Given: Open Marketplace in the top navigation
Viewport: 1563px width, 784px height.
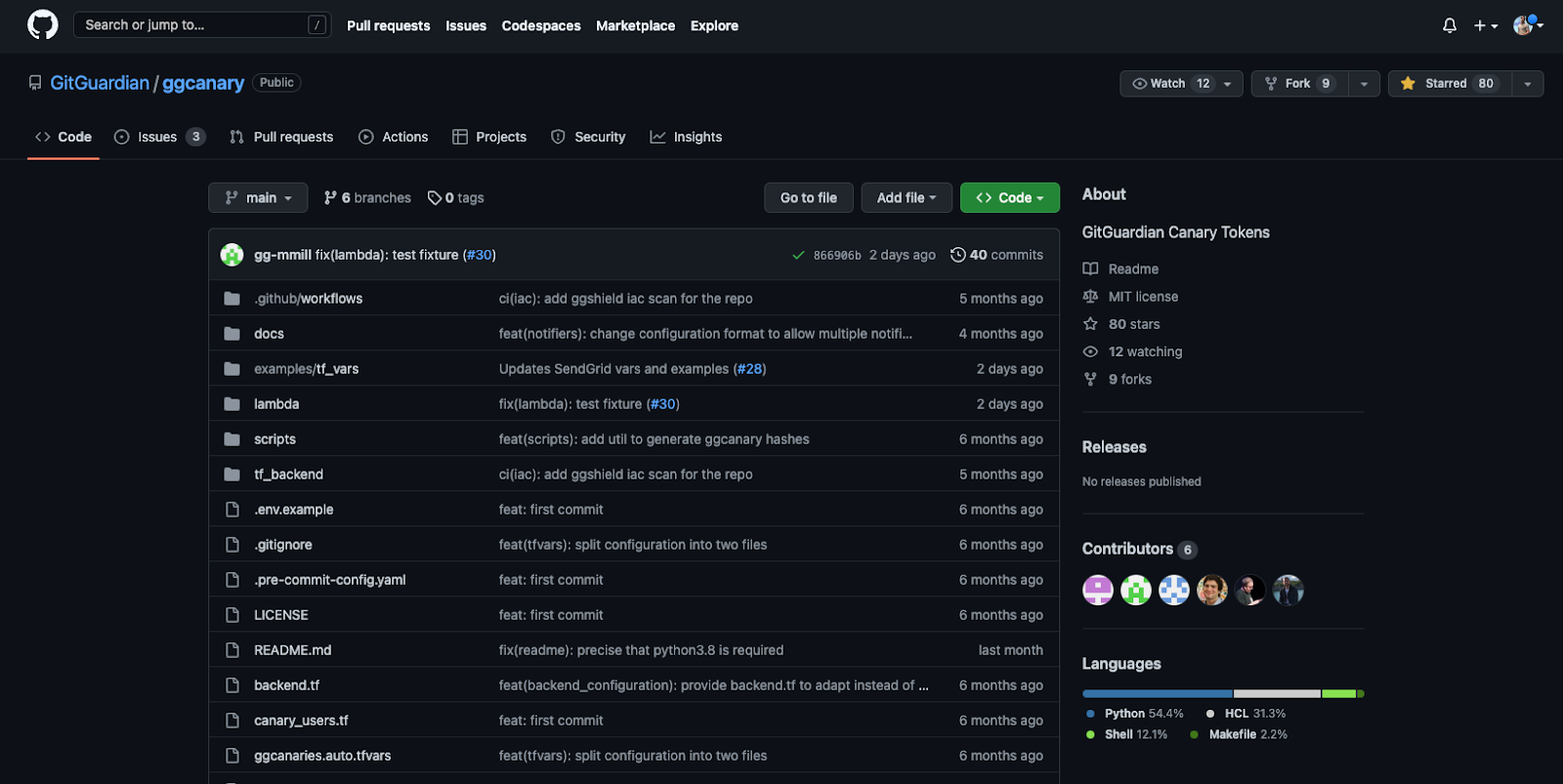Looking at the screenshot, I should coord(635,26).
